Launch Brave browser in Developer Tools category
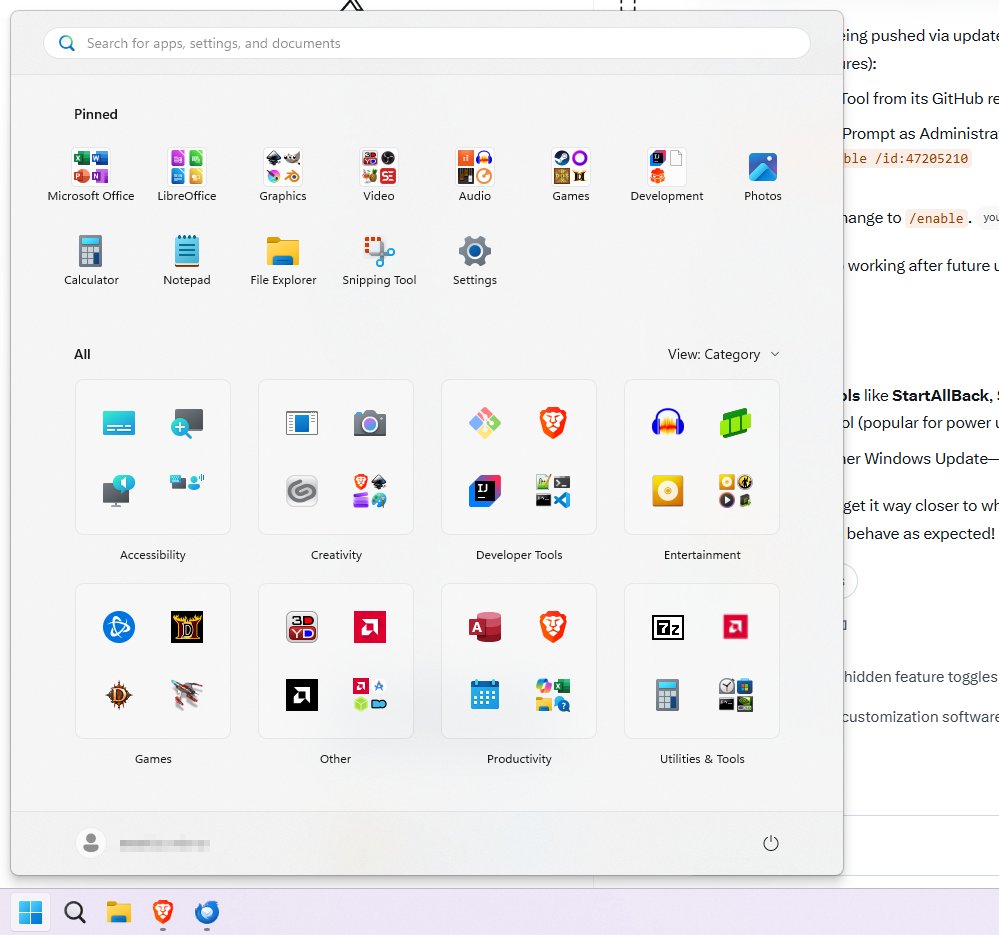Viewport: 999px width, 935px height. 552,423
